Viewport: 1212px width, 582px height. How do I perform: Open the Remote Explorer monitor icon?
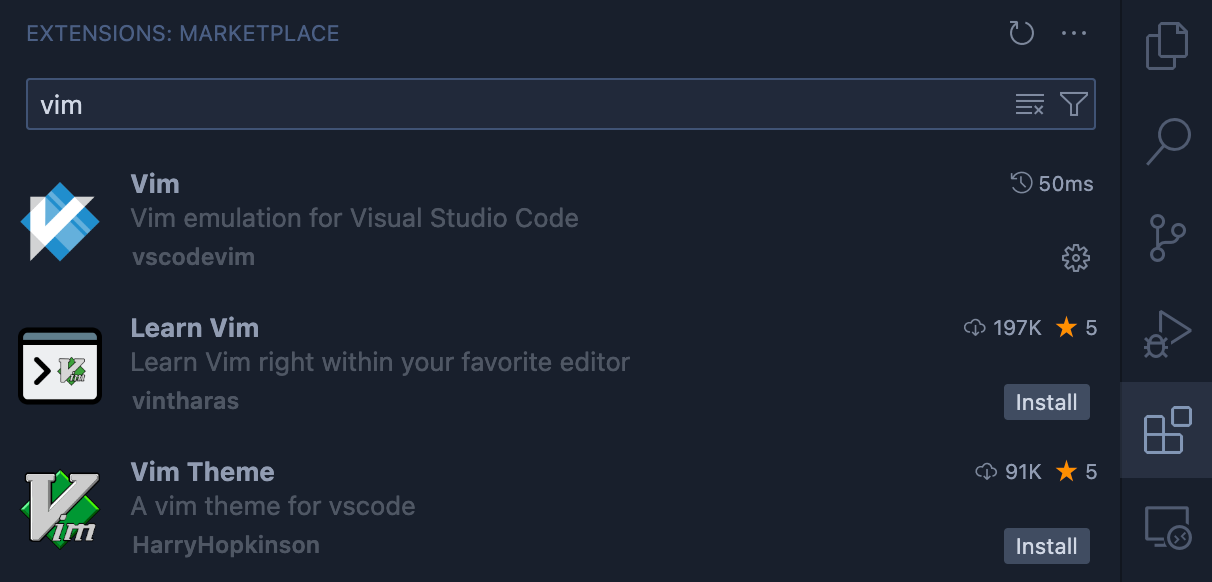1167,527
